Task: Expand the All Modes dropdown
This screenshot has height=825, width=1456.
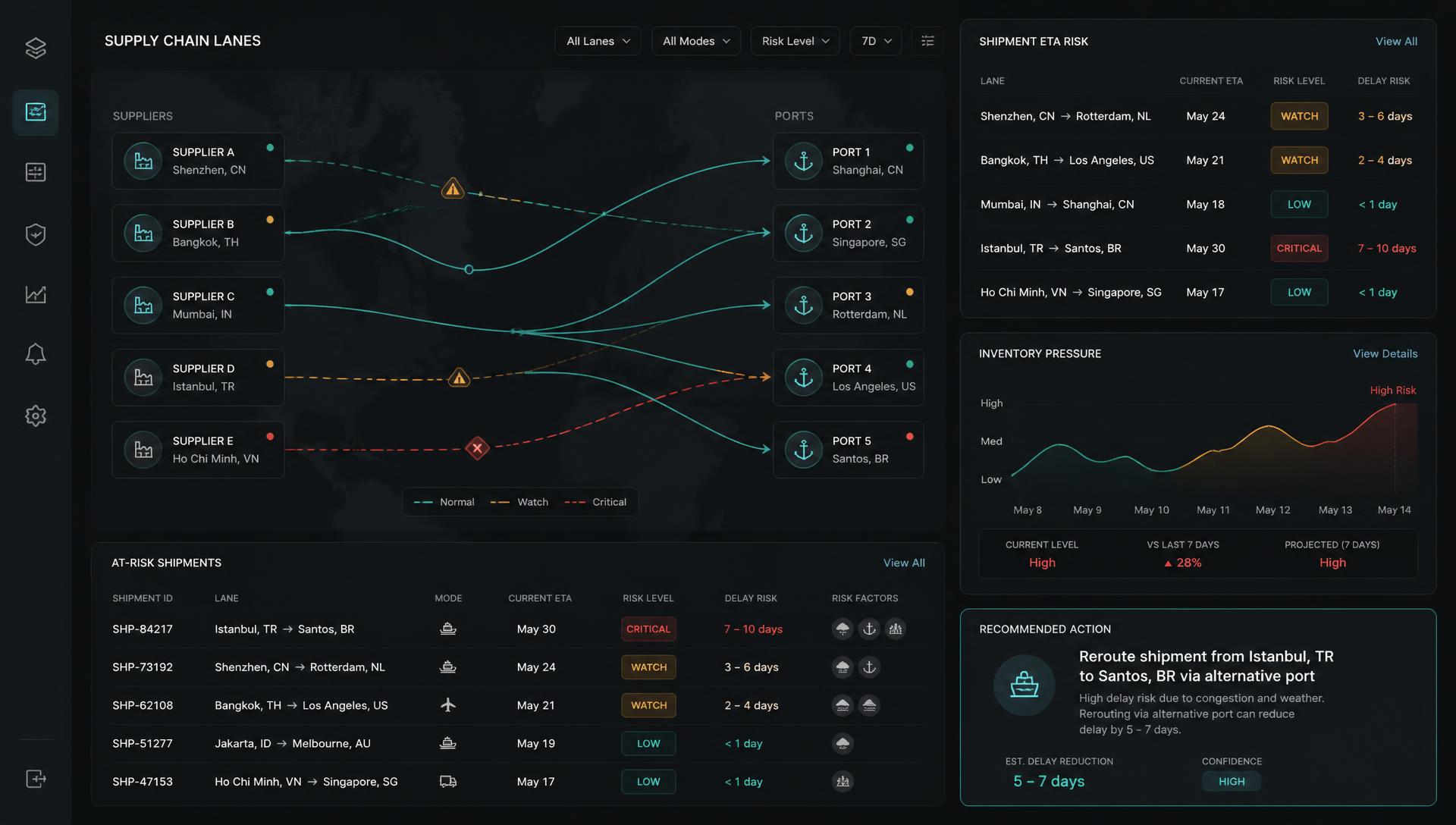Action: point(696,41)
